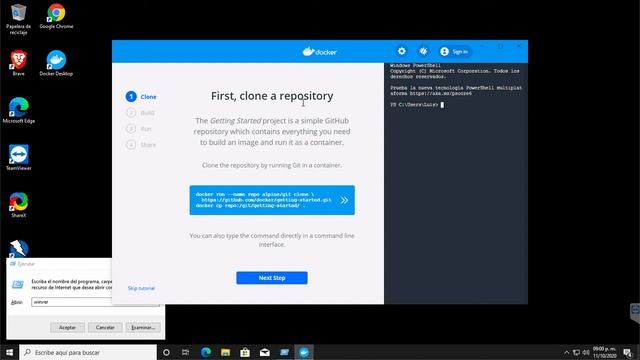Viewport: 640px width, 360px height.
Task: Open the Windows Start menu
Action: coord(9,352)
